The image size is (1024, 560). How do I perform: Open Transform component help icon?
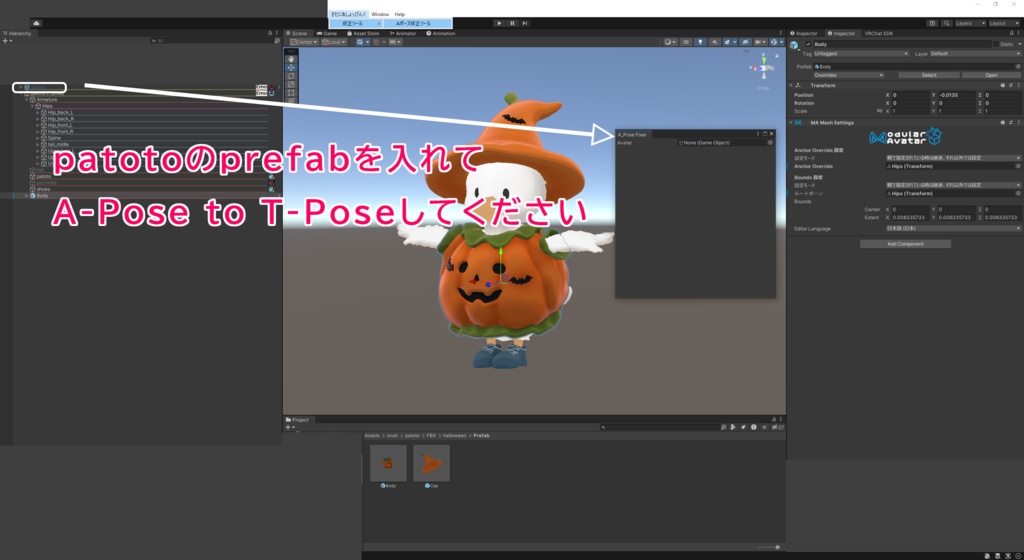click(1002, 86)
